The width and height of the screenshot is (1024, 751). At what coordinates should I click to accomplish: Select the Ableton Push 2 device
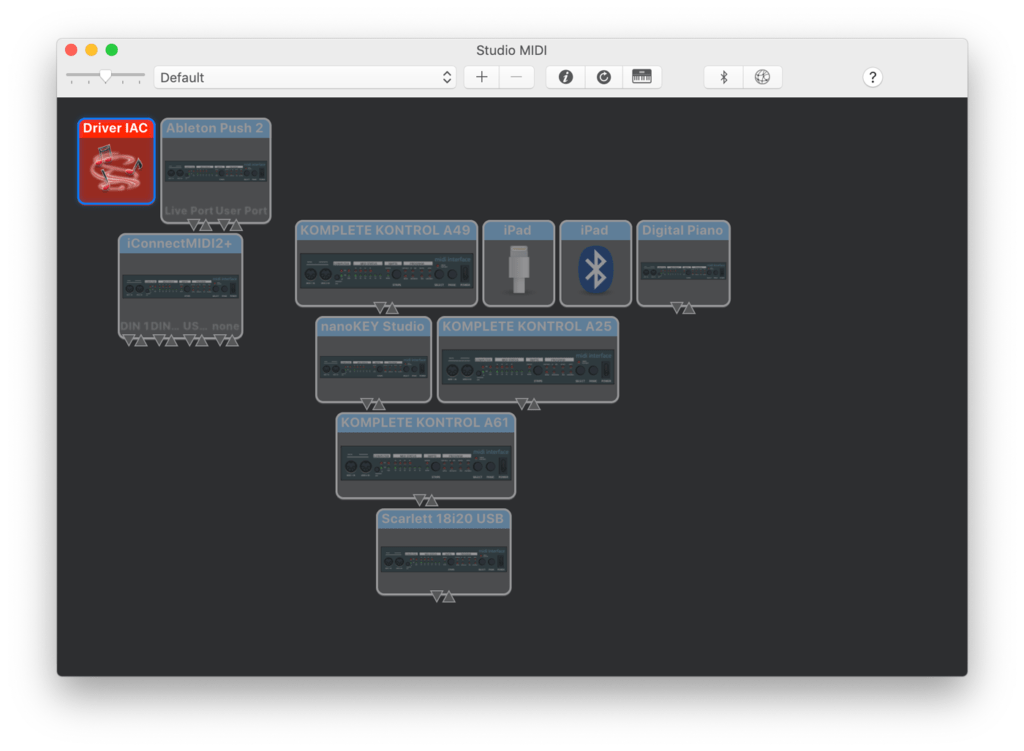(x=215, y=170)
